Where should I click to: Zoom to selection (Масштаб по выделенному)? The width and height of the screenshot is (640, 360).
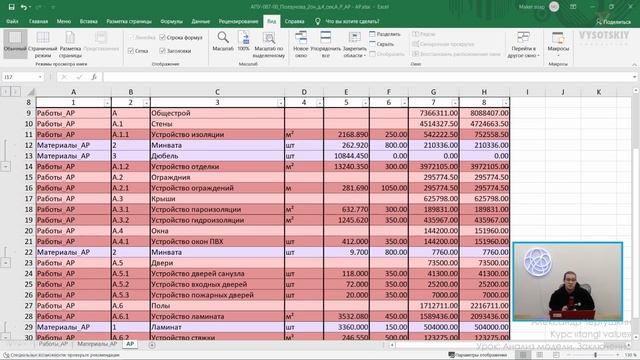coord(269,44)
